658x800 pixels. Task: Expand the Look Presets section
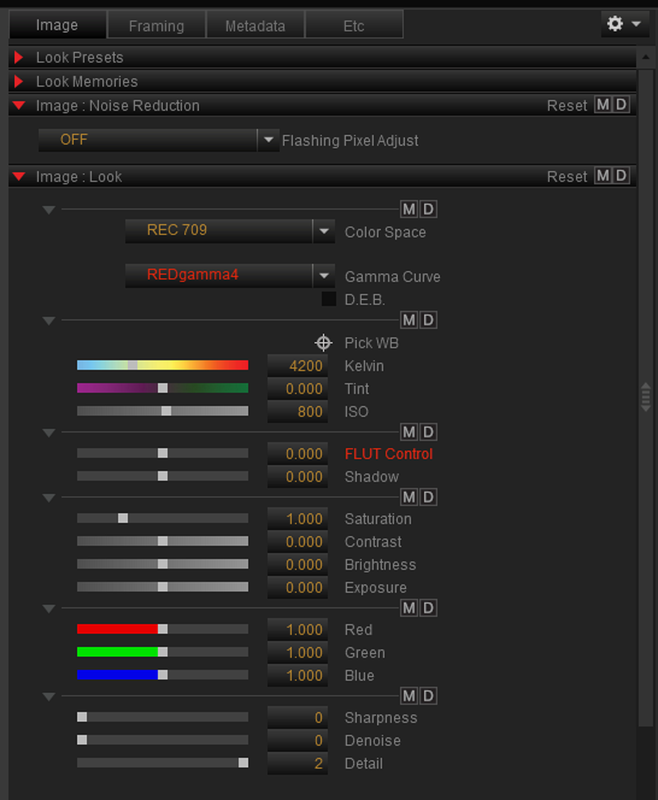tap(19, 57)
